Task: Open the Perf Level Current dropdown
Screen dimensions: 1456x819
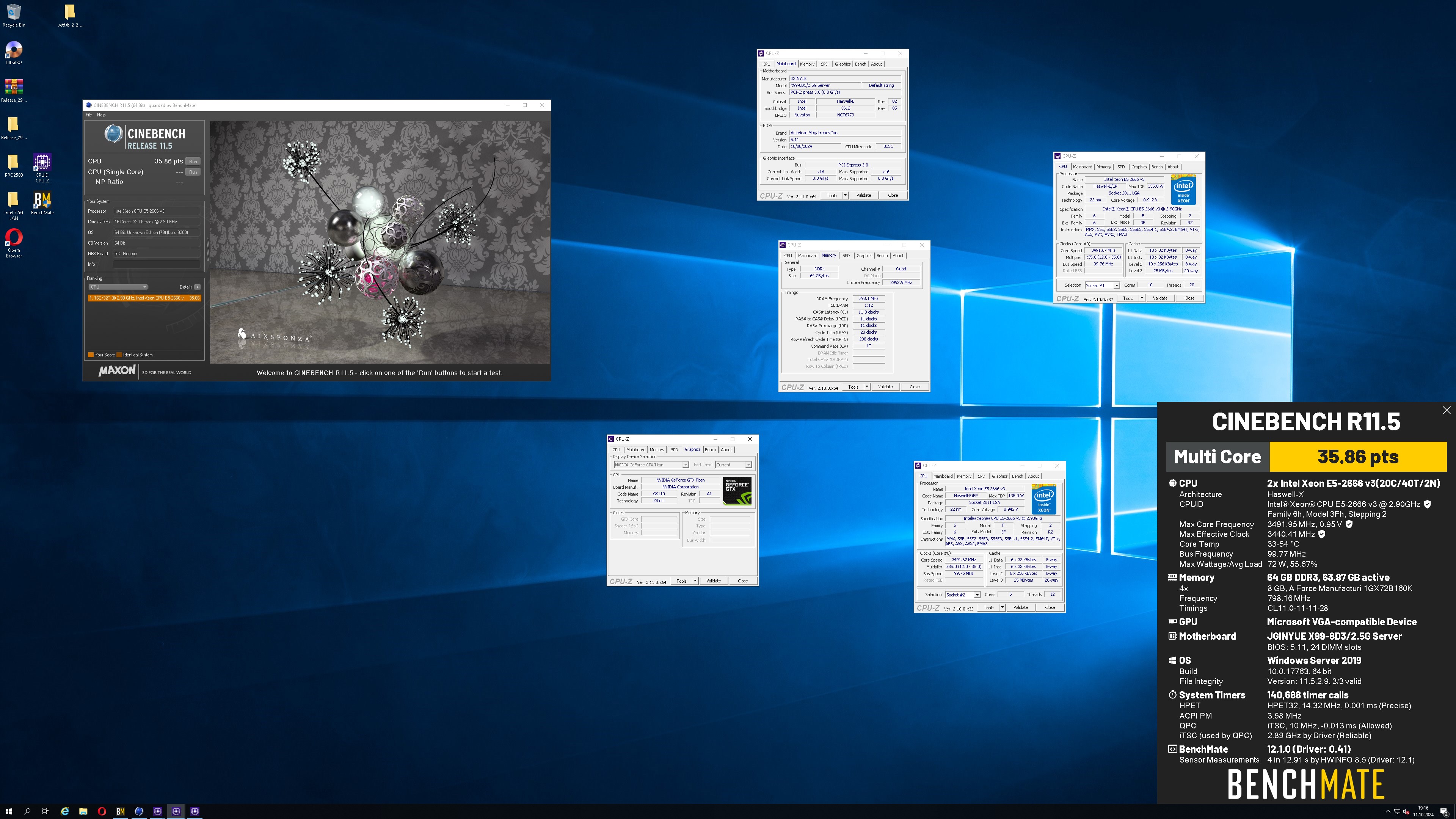Action: click(x=733, y=464)
